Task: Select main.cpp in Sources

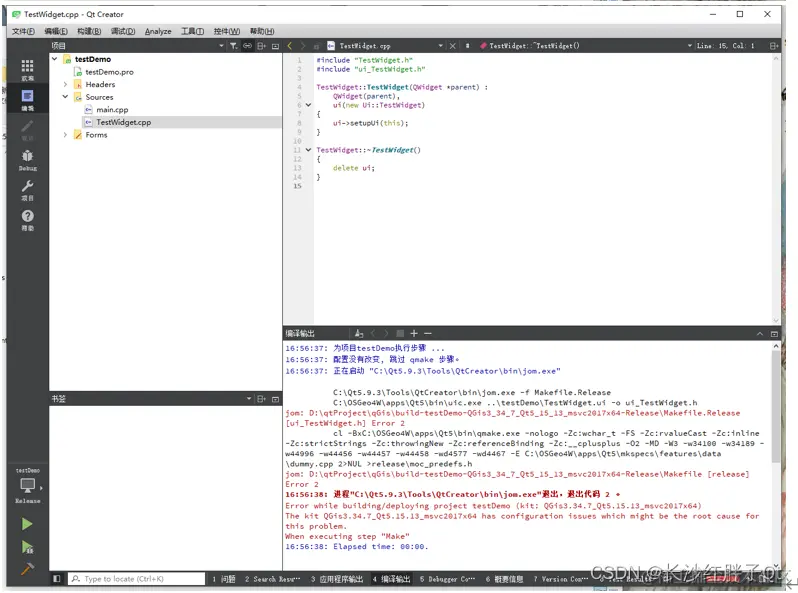Action: point(112,109)
